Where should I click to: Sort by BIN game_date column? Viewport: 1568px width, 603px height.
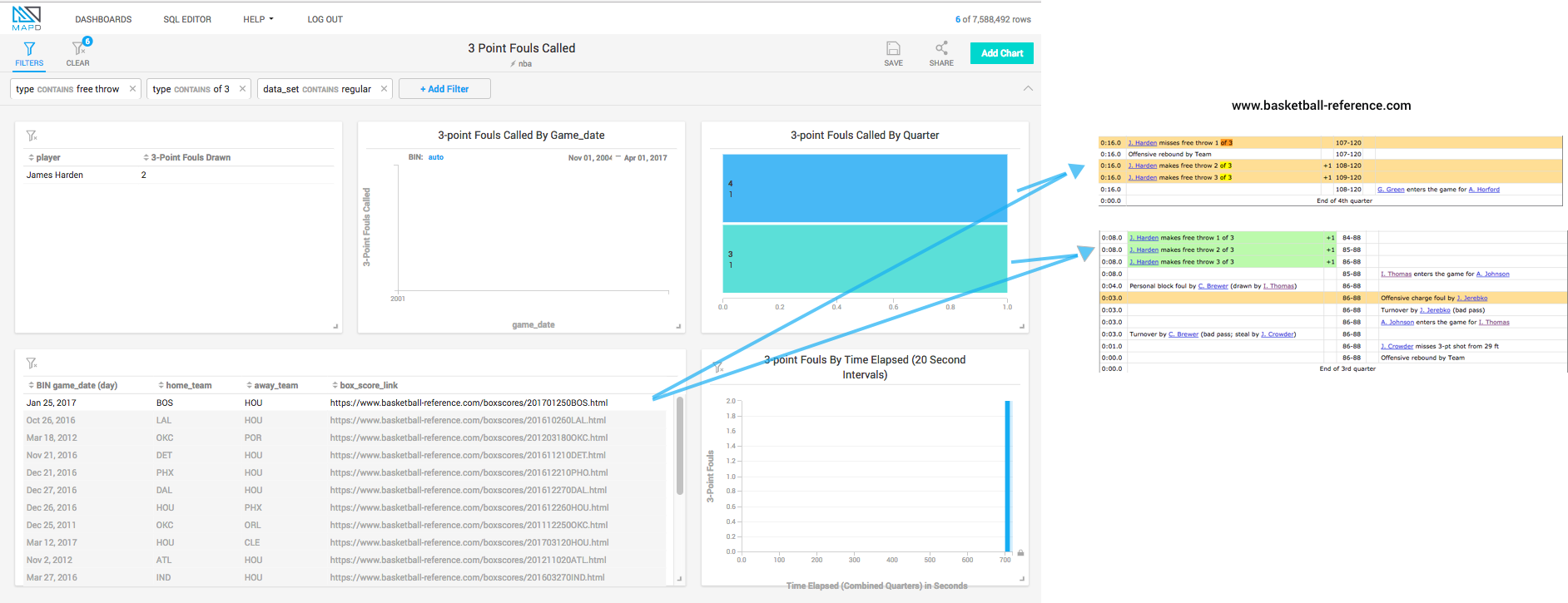coord(72,385)
